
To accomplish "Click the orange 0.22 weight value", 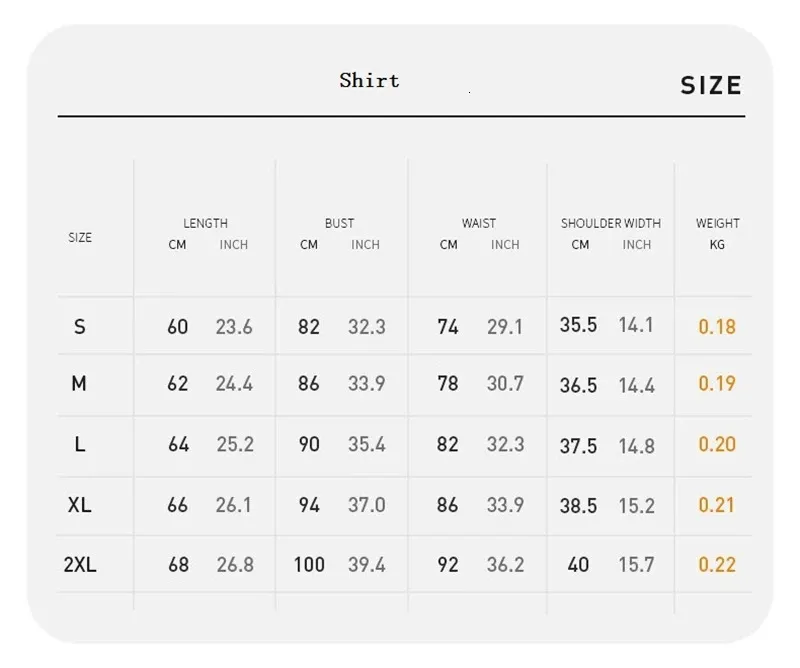I will click(x=717, y=565).
